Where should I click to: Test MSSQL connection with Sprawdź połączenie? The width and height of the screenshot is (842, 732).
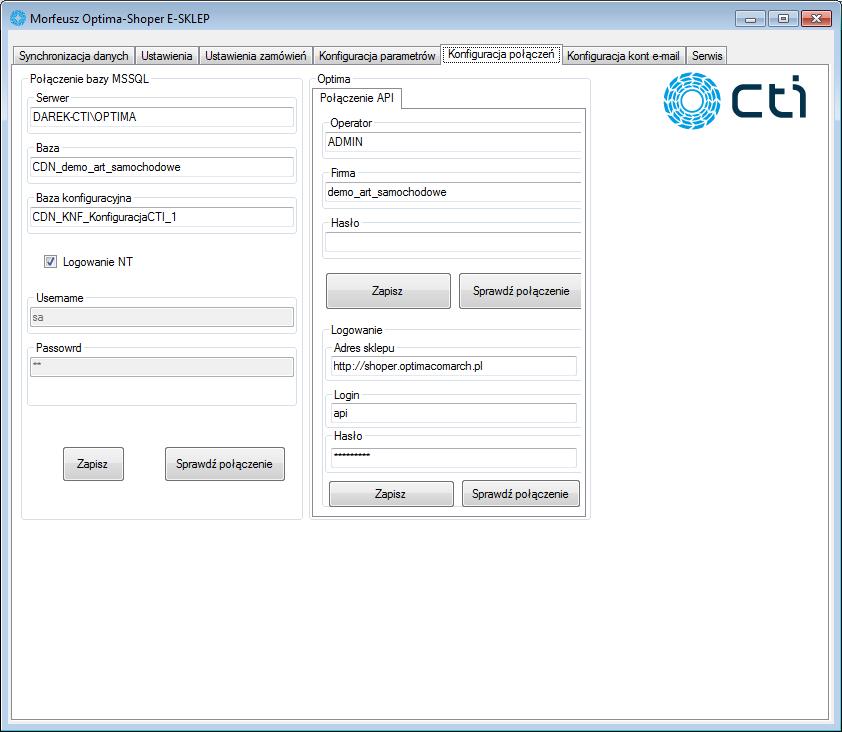[225, 464]
